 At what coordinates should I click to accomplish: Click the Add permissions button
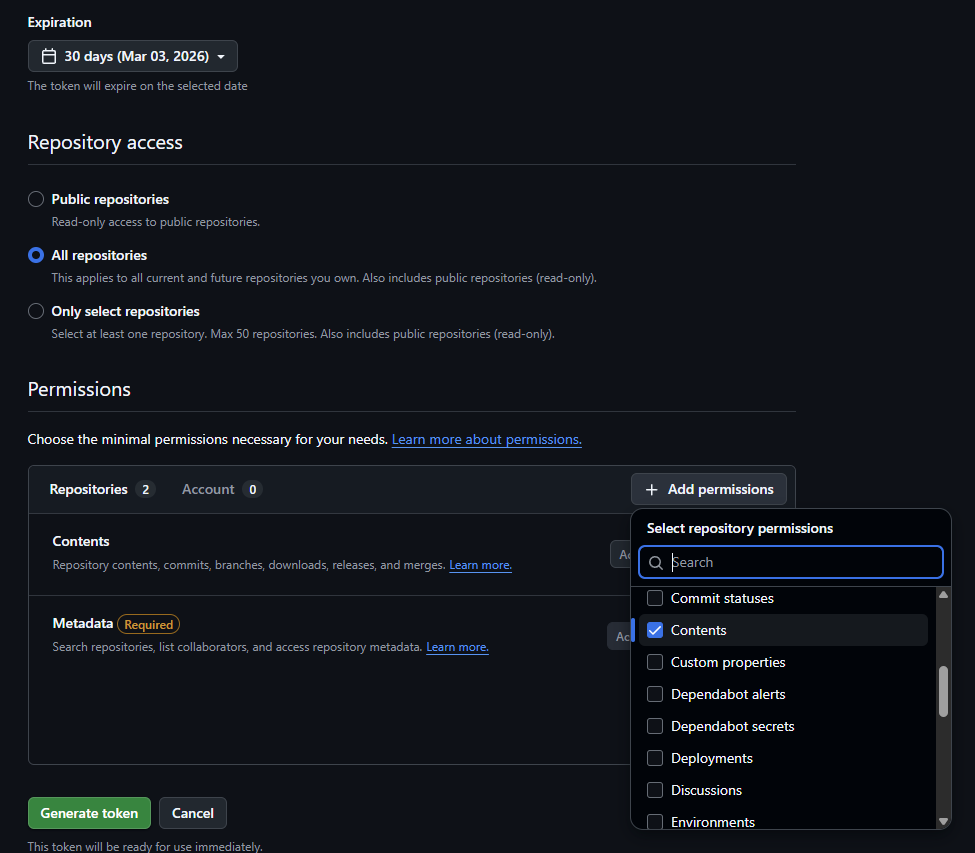(708, 489)
